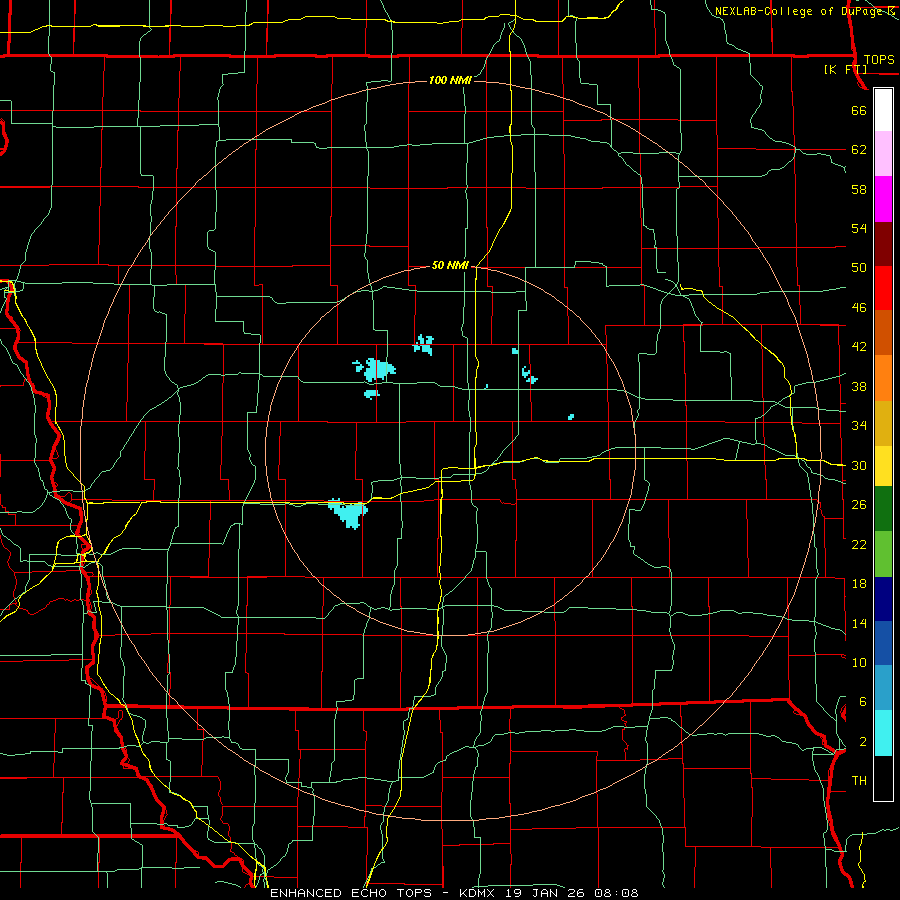The height and width of the screenshot is (900, 900).
Task: Click the 26 legend value
Action: 859,505
